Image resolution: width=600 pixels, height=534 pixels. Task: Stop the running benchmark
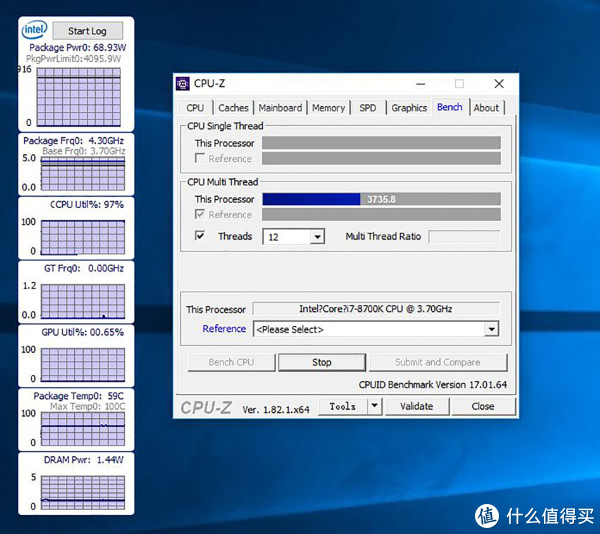coord(322,362)
